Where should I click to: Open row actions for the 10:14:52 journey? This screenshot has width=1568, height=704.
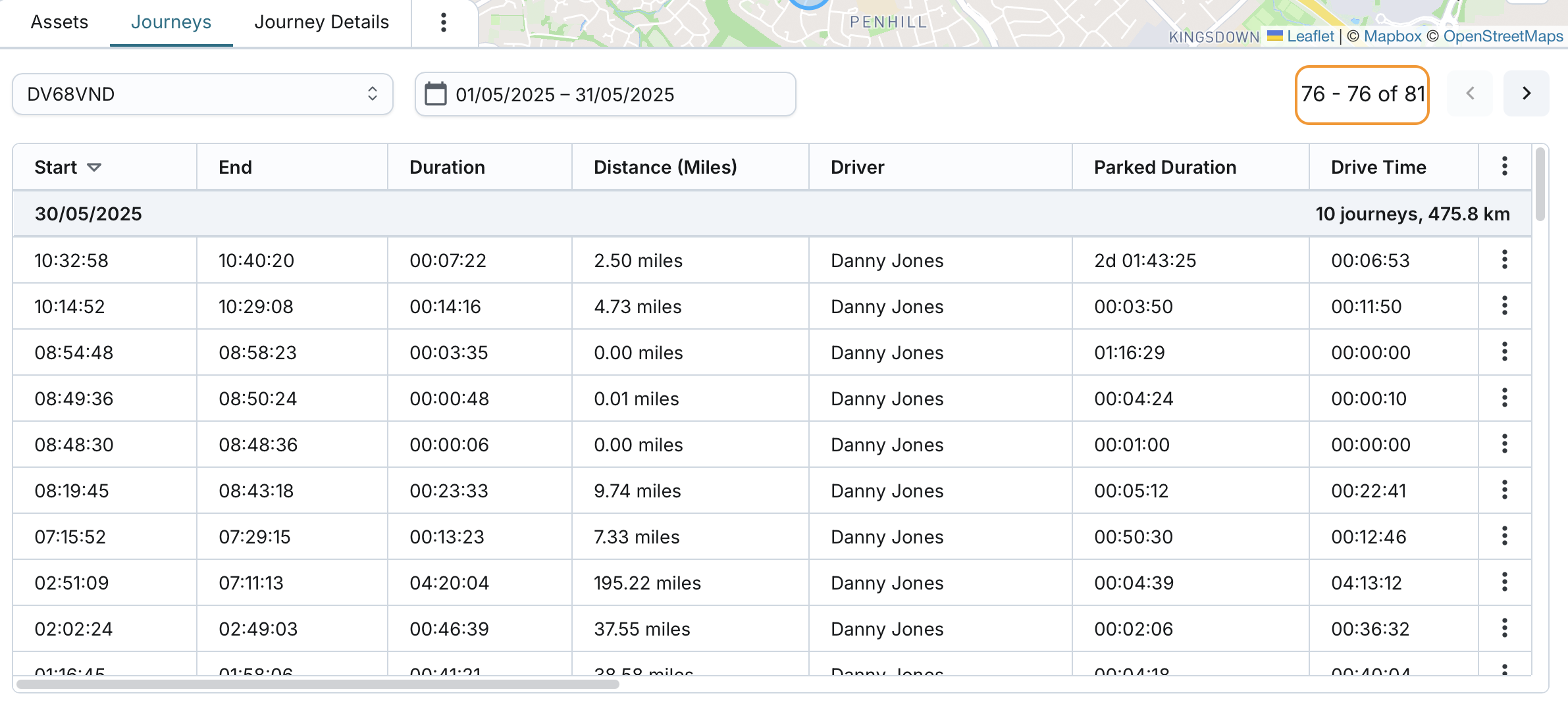1504,306
